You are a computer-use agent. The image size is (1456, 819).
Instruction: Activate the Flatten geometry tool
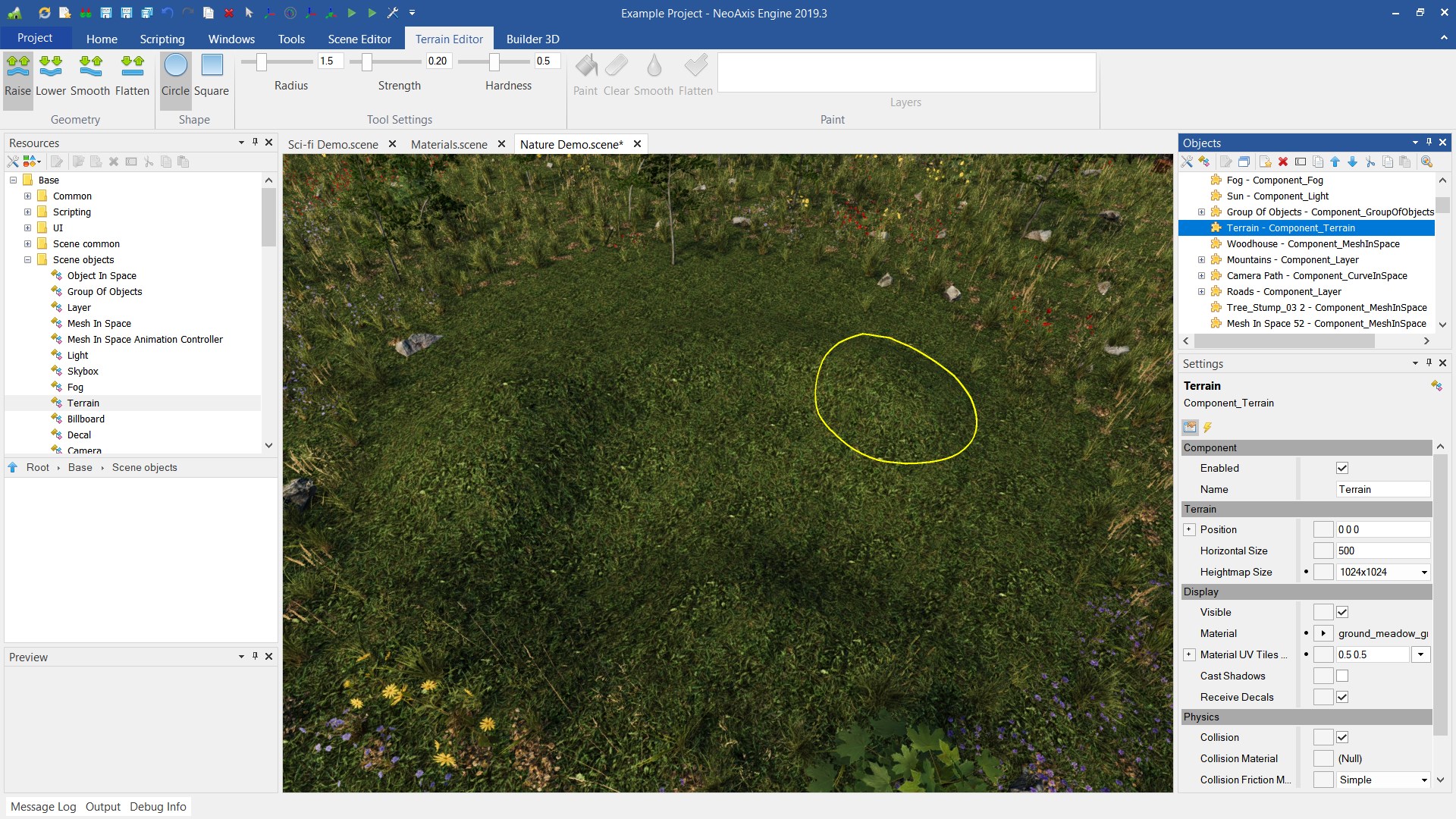pyautogui.click(x=132, y=76)
